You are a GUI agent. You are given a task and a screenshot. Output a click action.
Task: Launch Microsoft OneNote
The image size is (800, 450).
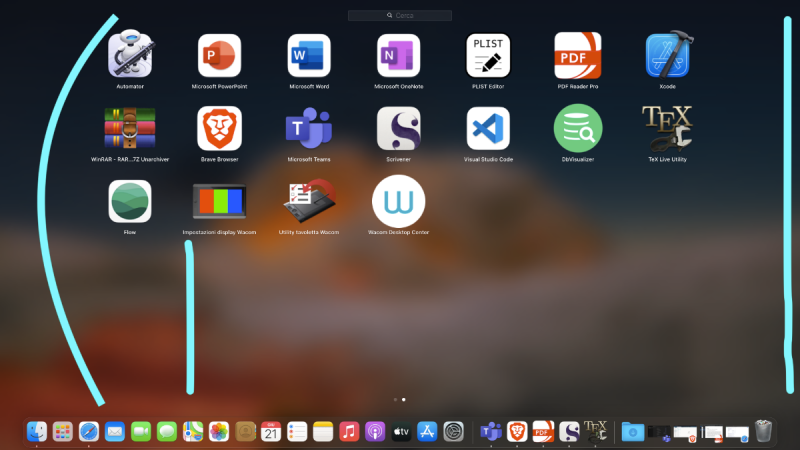pyautogui.click(x=398, y=55)
